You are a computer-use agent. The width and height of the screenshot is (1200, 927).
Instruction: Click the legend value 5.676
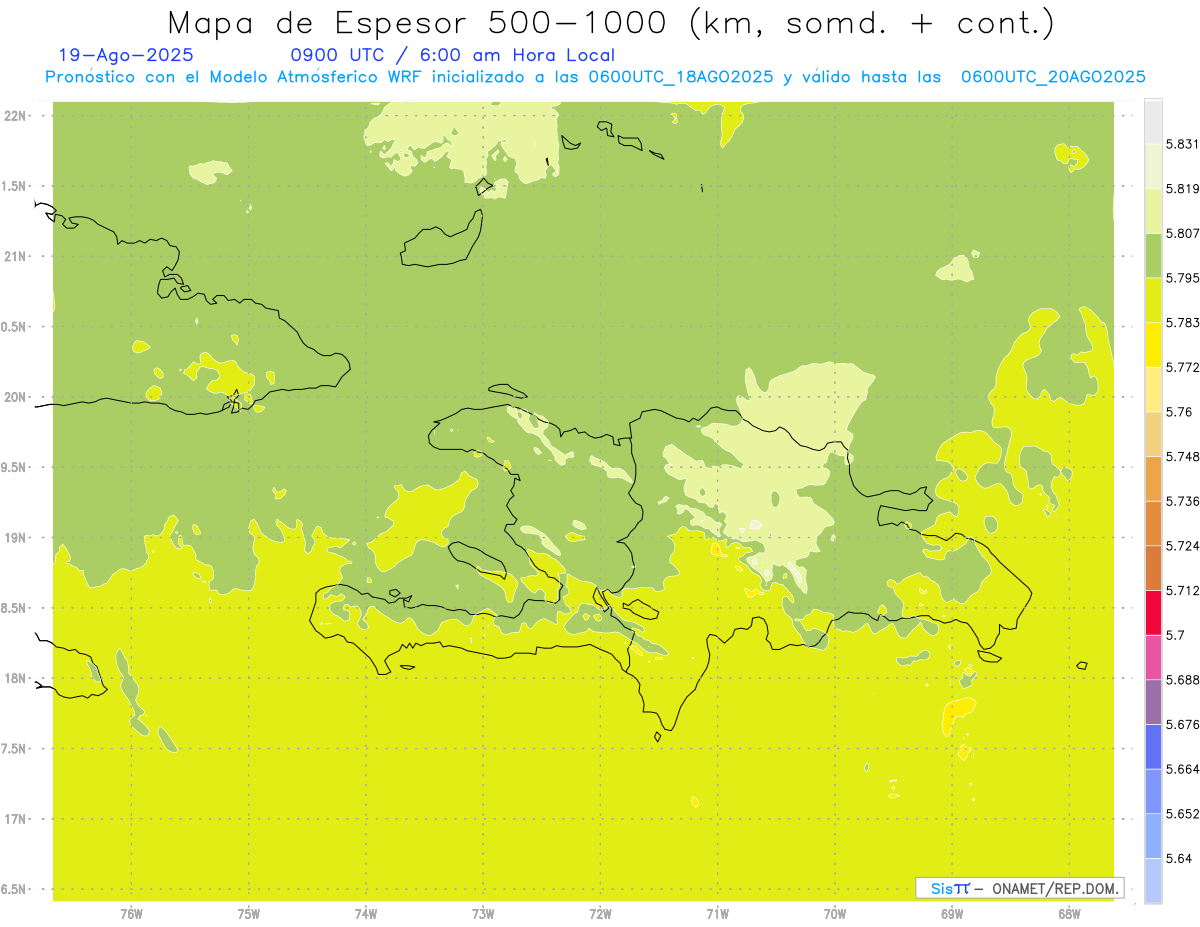1182,724
